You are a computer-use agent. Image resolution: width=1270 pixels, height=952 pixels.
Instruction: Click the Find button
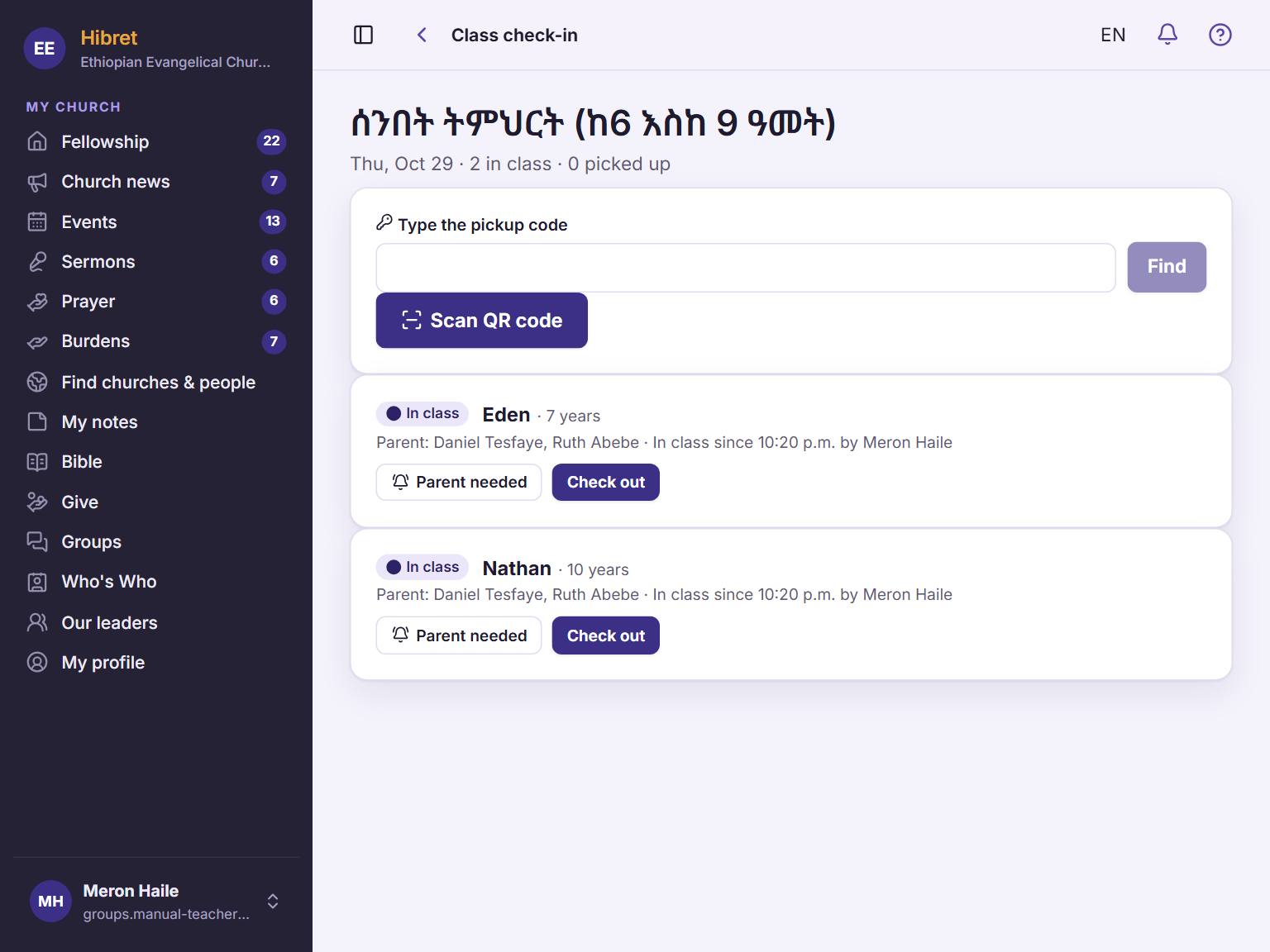click(1167, 267)
